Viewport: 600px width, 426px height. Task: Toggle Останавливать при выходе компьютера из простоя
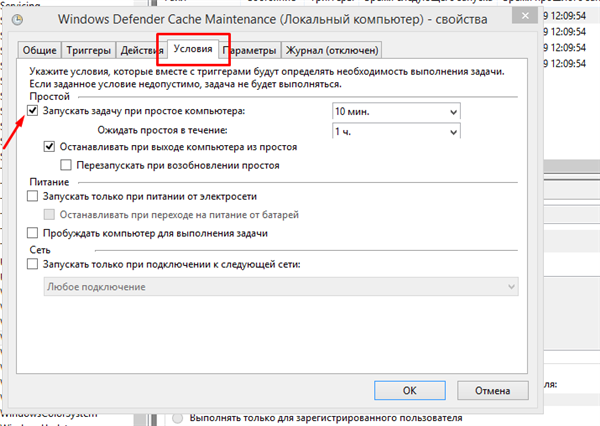point(49,147)
